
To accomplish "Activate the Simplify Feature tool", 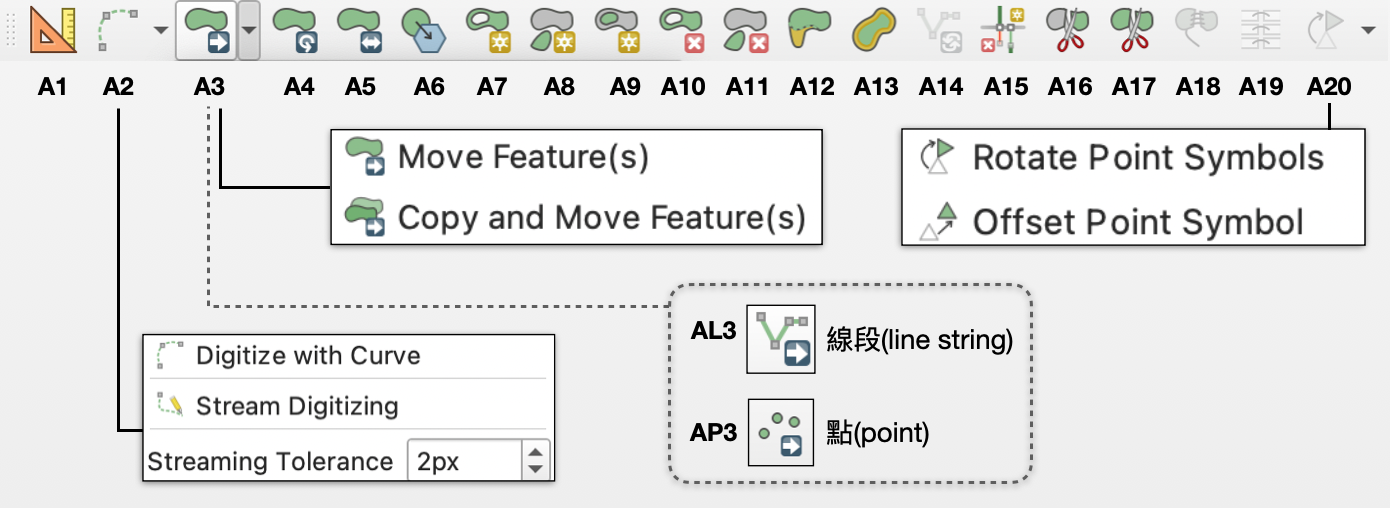I will [x=428, y=30].
